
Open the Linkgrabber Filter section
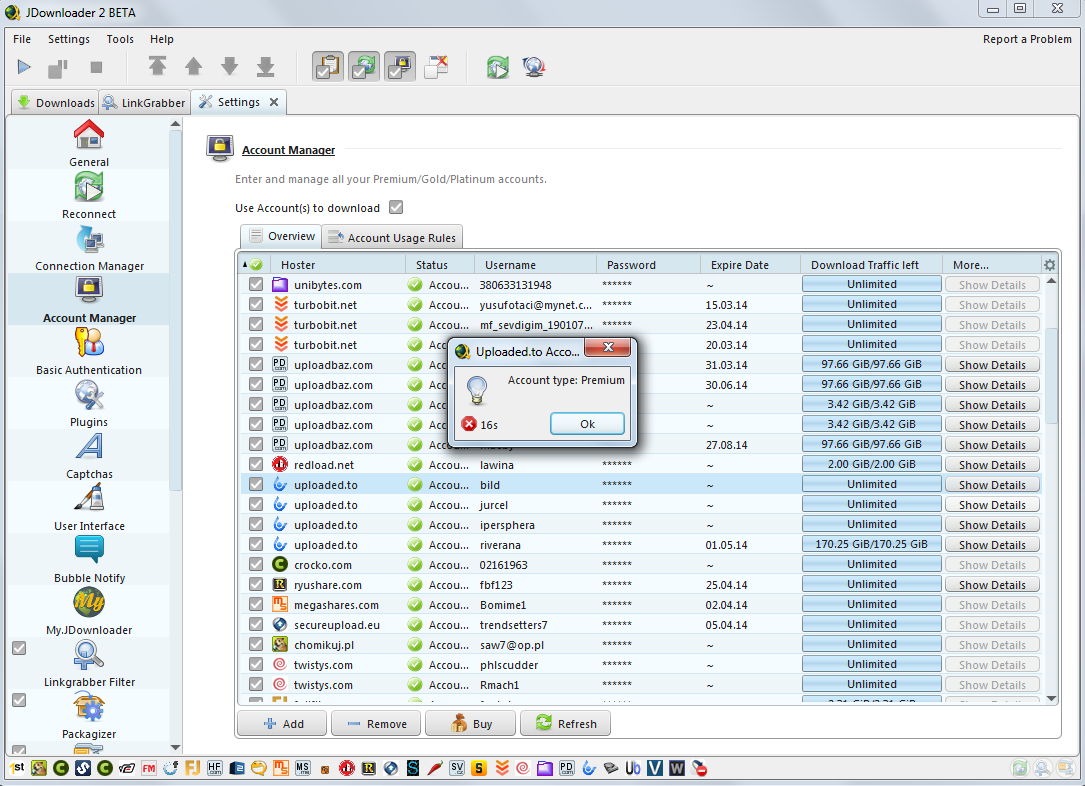coord(89,662)
